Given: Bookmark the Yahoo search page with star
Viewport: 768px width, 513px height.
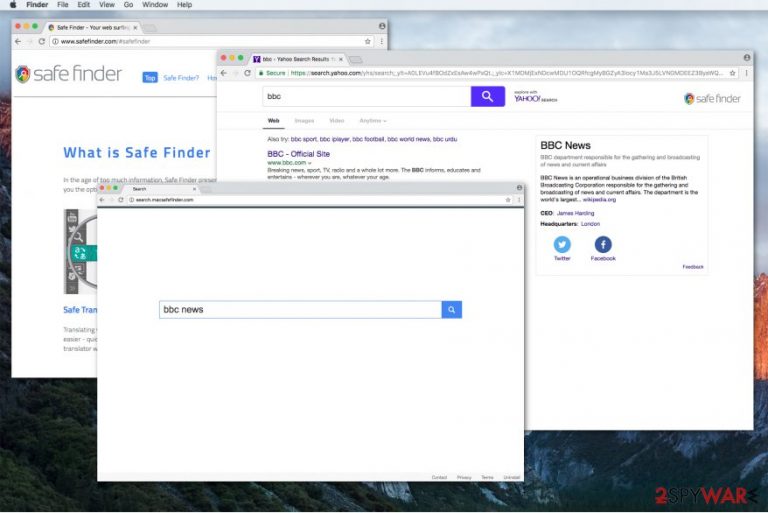Looking at the screenshot, I should (x=733, y=73).
